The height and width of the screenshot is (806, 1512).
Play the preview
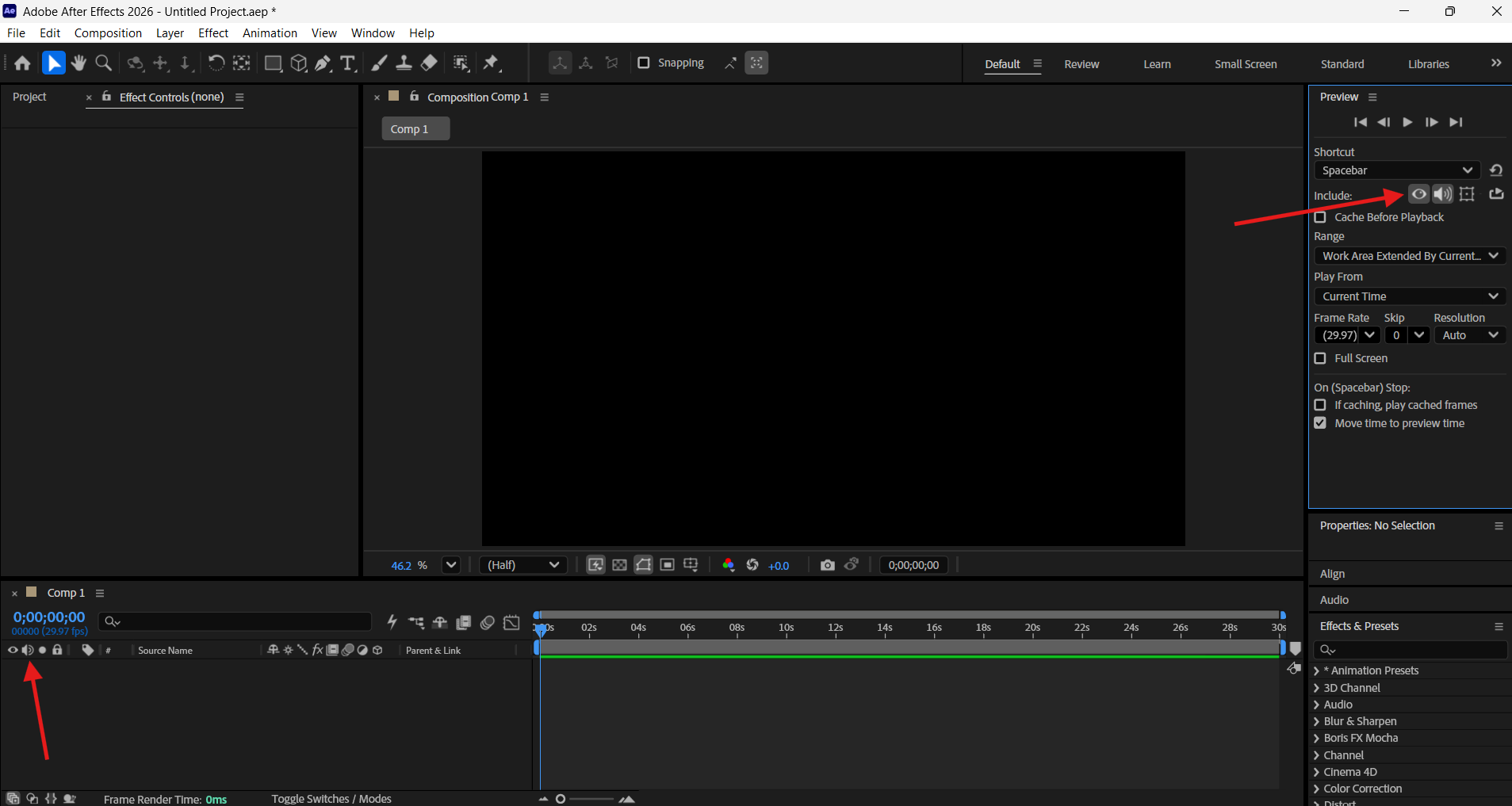pyautogui.click(x=1407, y=122)
